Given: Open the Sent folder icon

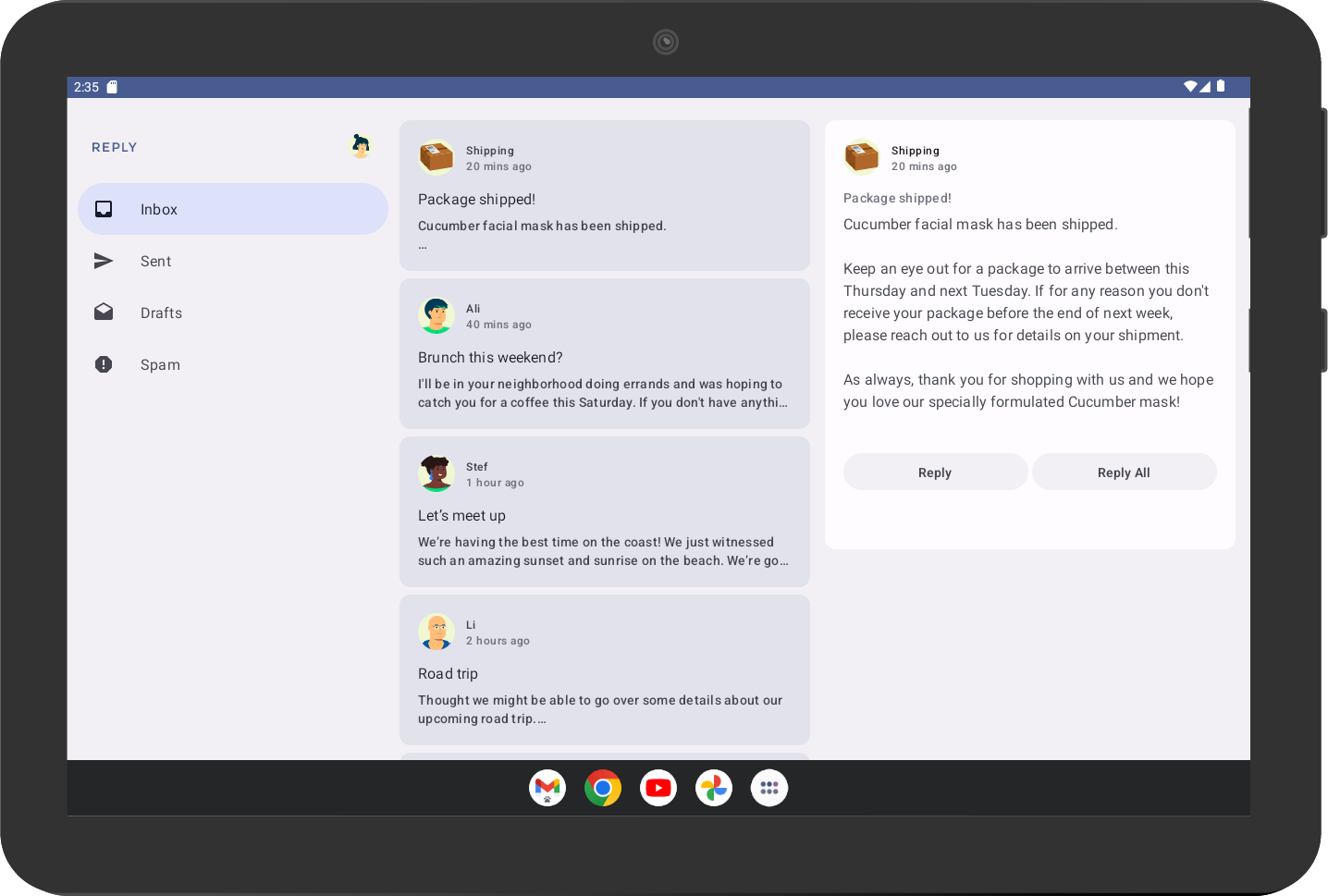Looking at the screenshot, I should point(104,261).
